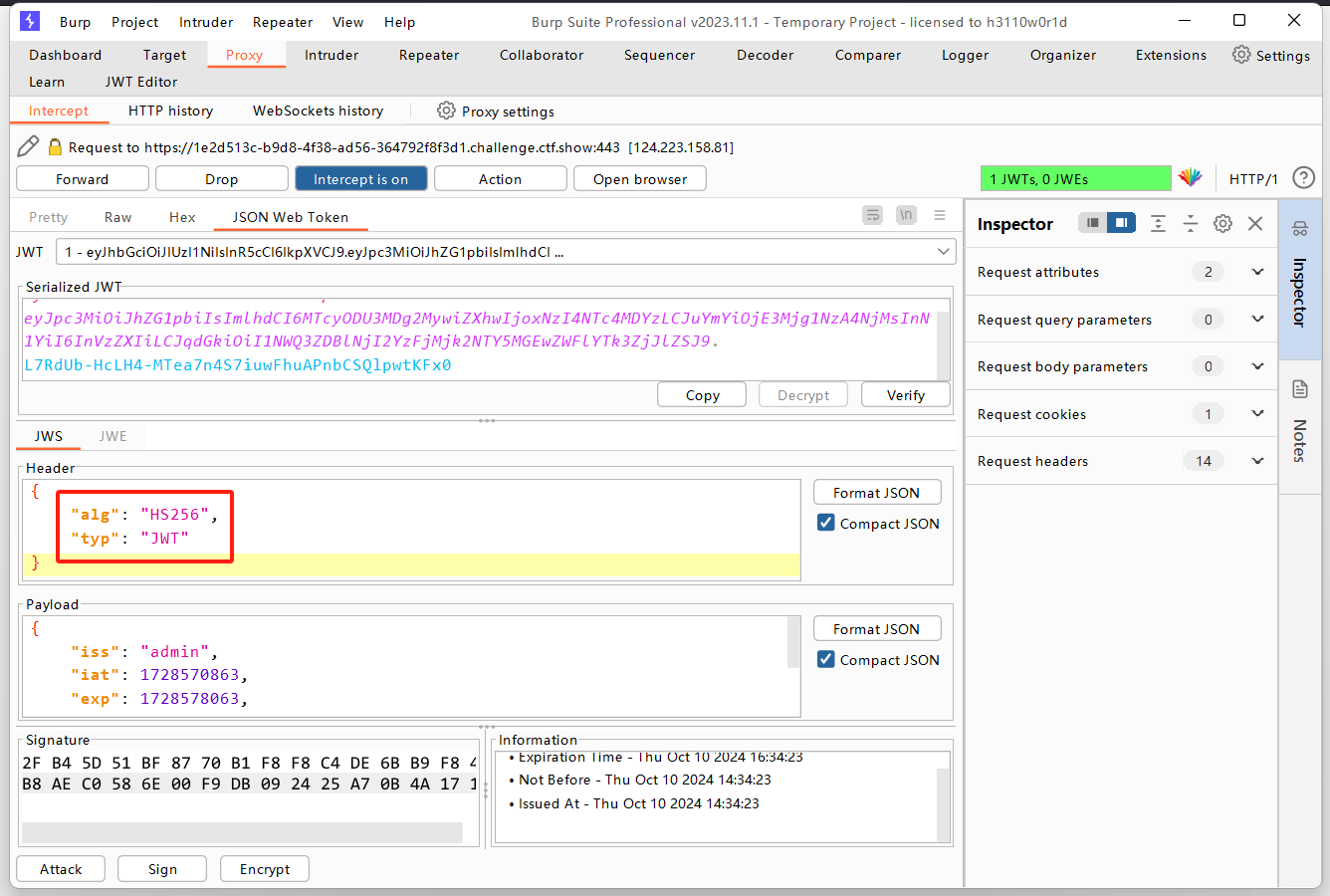Viewport: 1330px width, 896px height.
Task: Close the Inspector panel
Action: pyautogui.click(x=1255, y=224)
